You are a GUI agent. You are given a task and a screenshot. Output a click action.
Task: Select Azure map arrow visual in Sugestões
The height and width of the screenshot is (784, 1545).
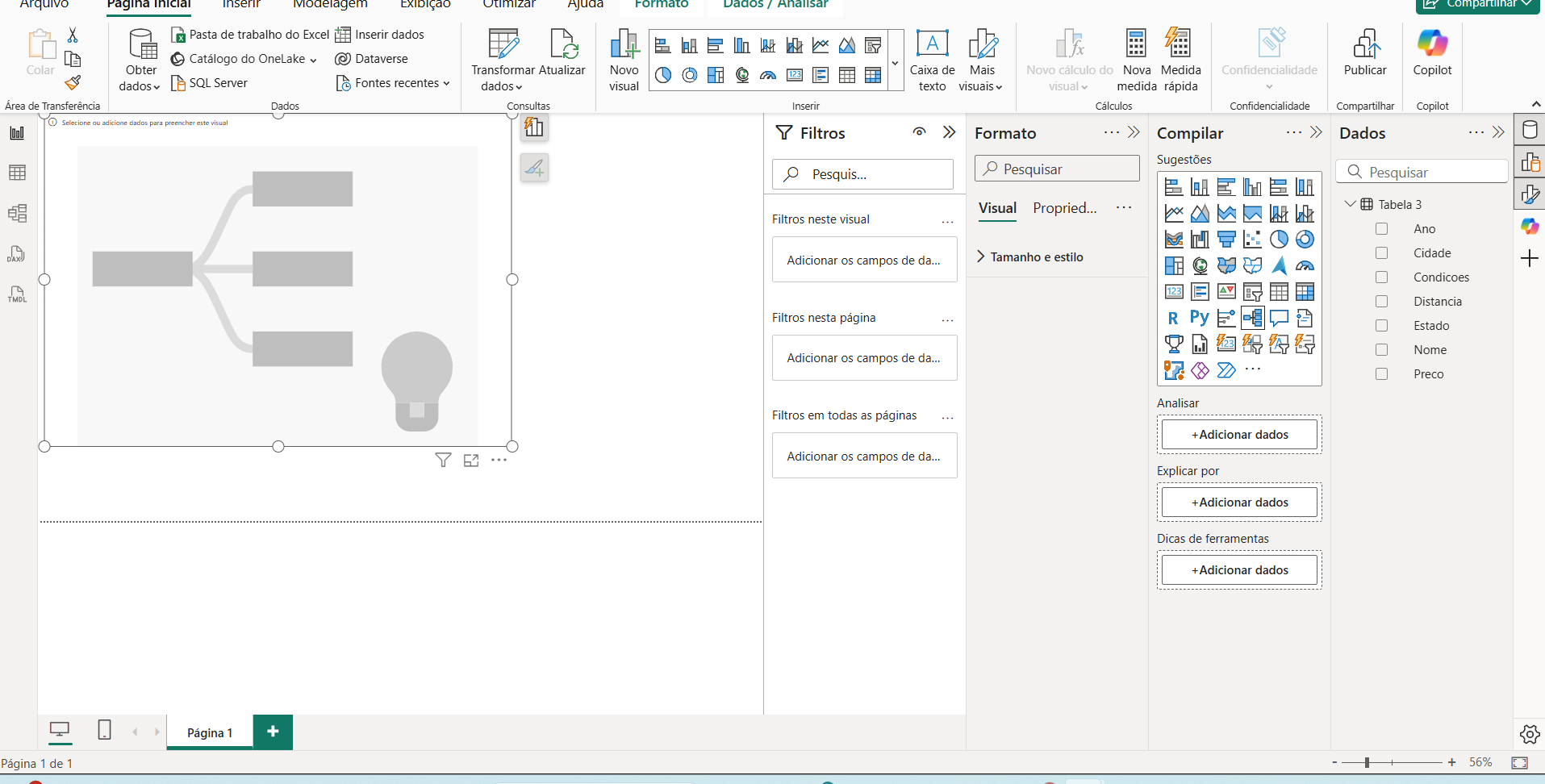tap(1279, 265)
